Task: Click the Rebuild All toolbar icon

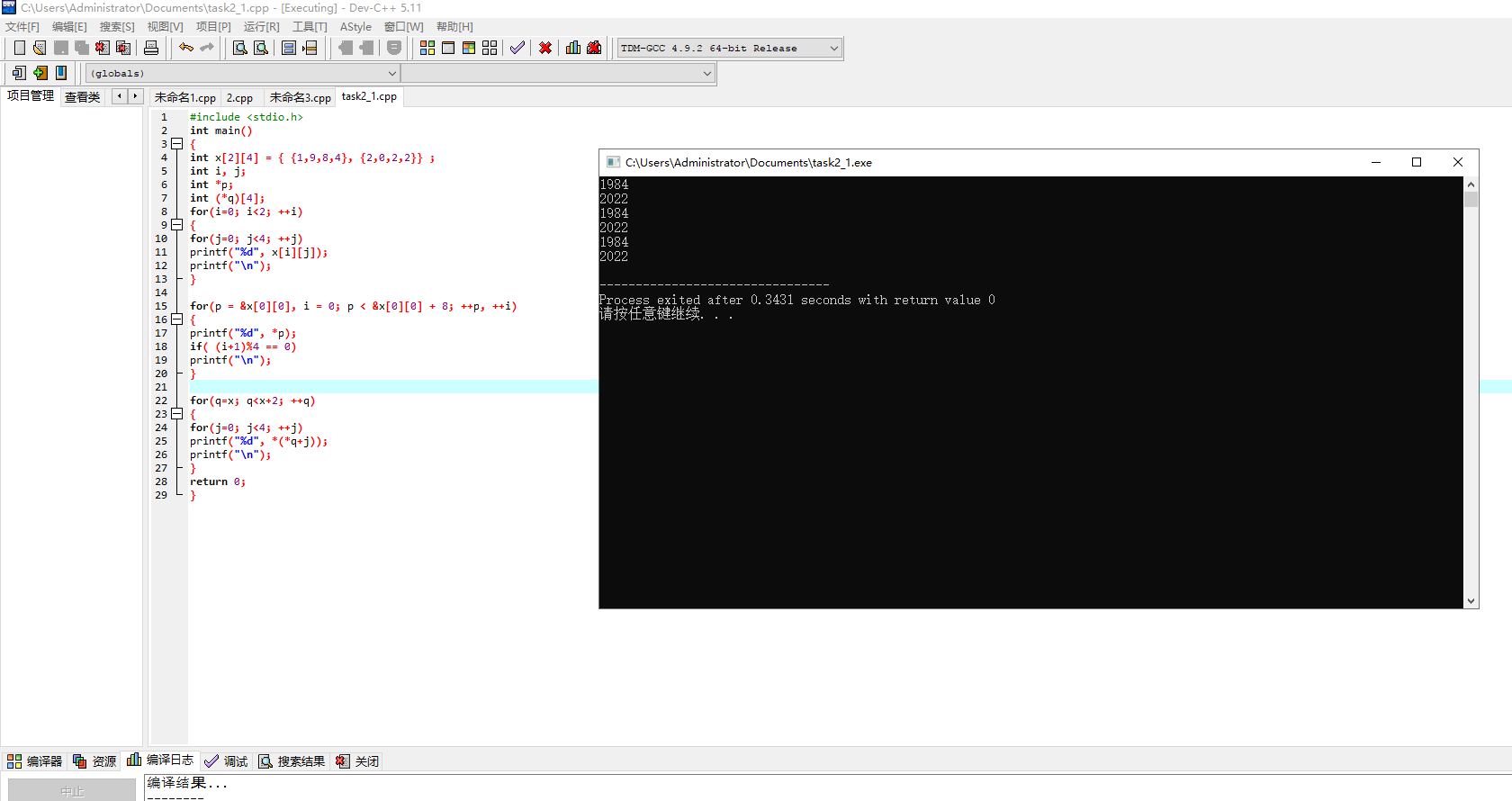Action: (x=490, y=48)
